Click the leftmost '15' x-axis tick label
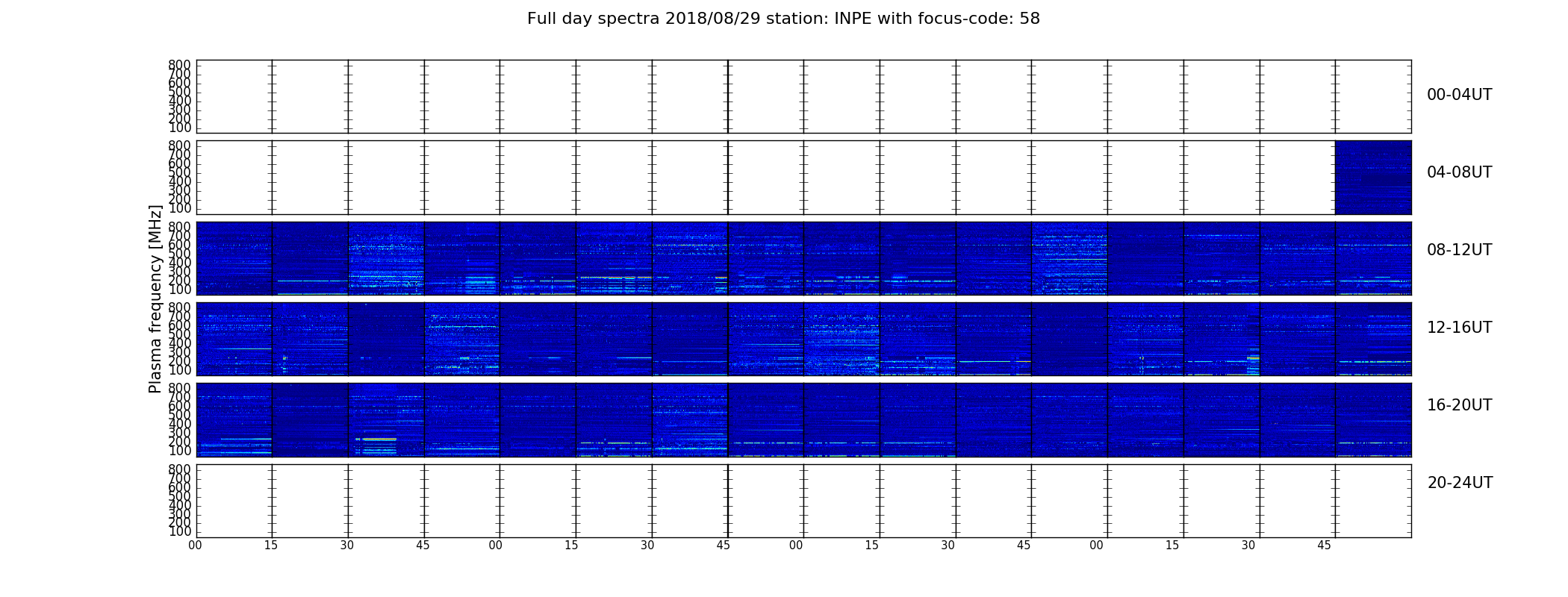The width and height of the screenshot is (1568, 597). pos(271,546)
